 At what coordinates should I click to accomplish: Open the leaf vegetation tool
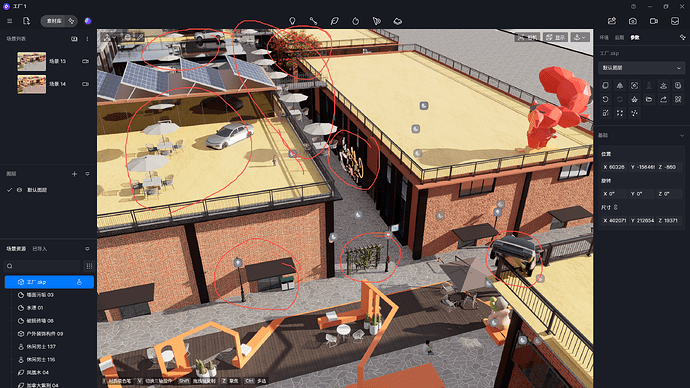334,21
